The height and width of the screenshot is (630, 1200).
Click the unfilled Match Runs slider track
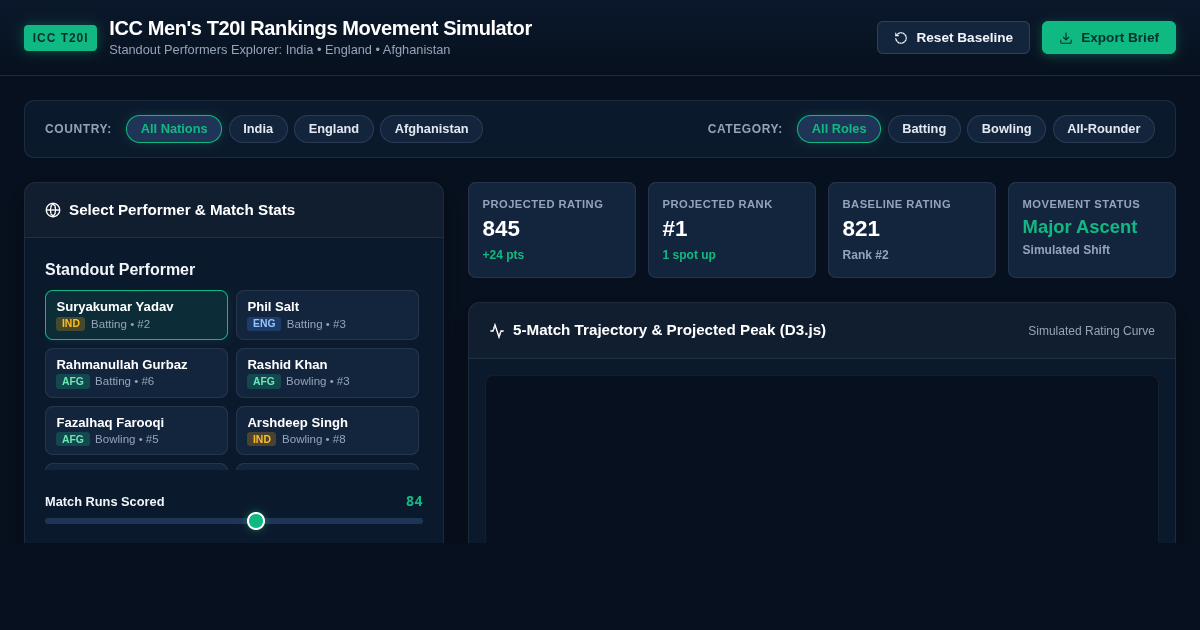343,521
